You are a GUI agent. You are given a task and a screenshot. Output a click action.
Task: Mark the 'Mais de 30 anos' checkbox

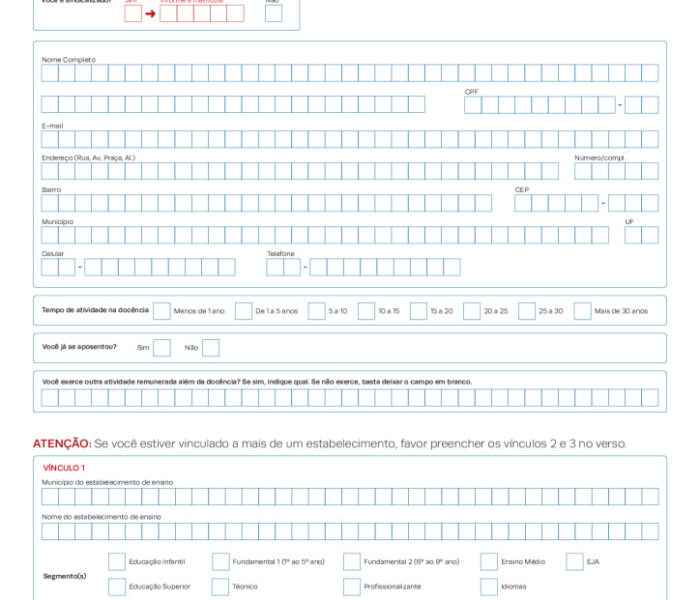point(583,311)
